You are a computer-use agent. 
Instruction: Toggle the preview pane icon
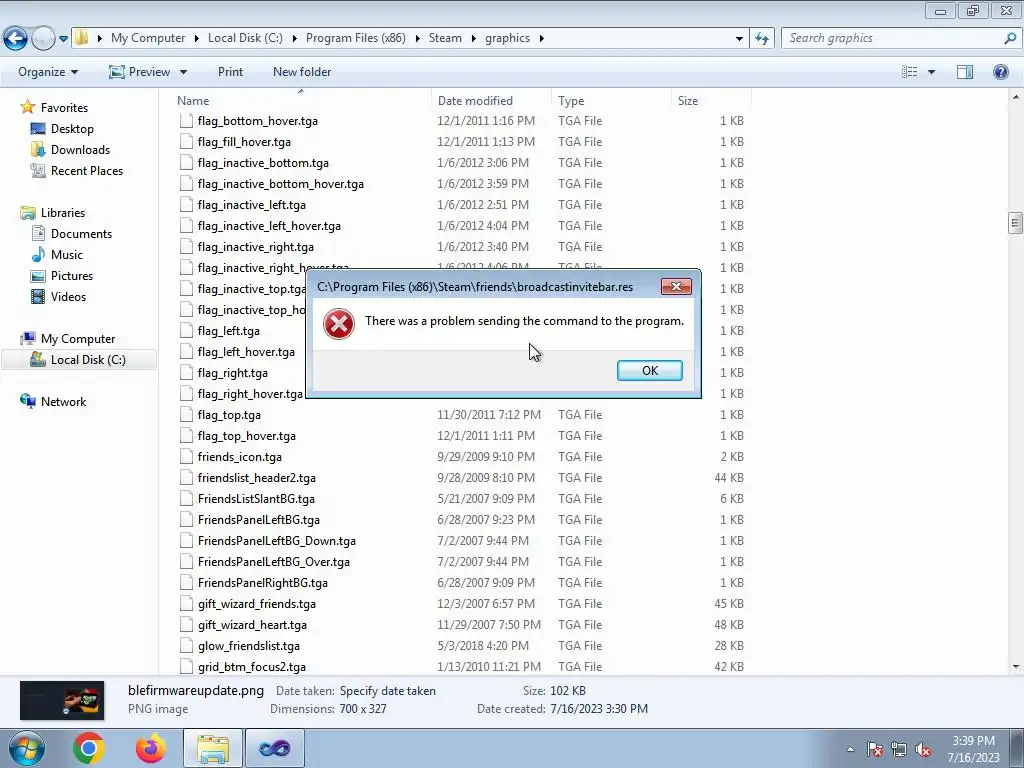point(965,72)
